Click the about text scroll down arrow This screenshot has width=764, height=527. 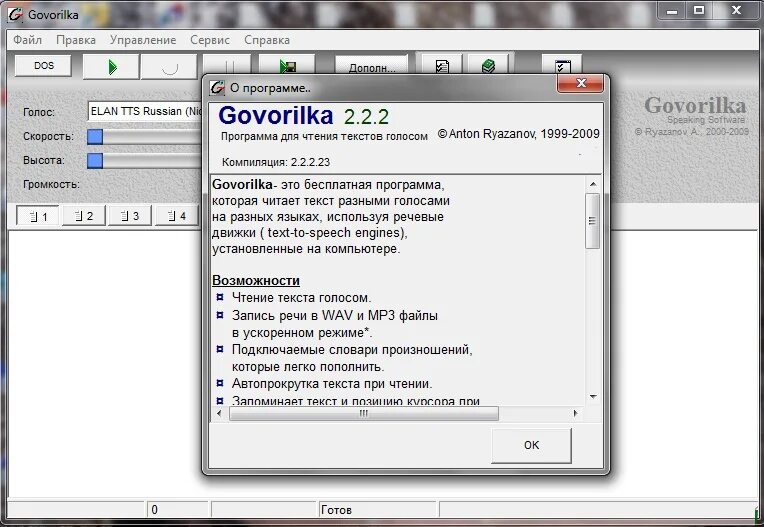click(x=592, y=397)
